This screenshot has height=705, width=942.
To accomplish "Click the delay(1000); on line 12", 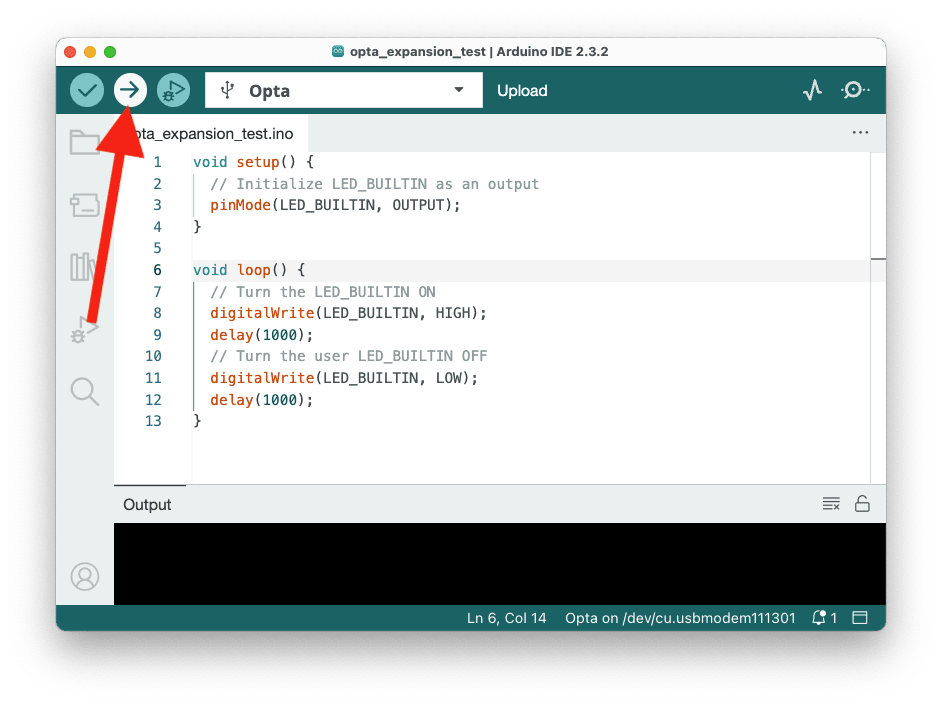I will click(x=261, y=400).
